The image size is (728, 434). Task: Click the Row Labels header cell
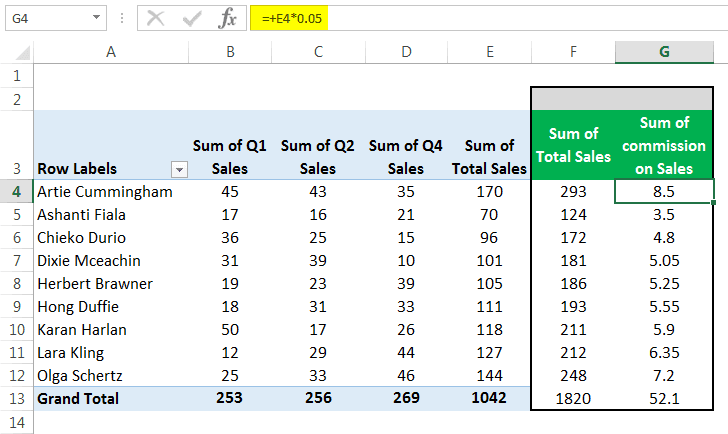111,145
